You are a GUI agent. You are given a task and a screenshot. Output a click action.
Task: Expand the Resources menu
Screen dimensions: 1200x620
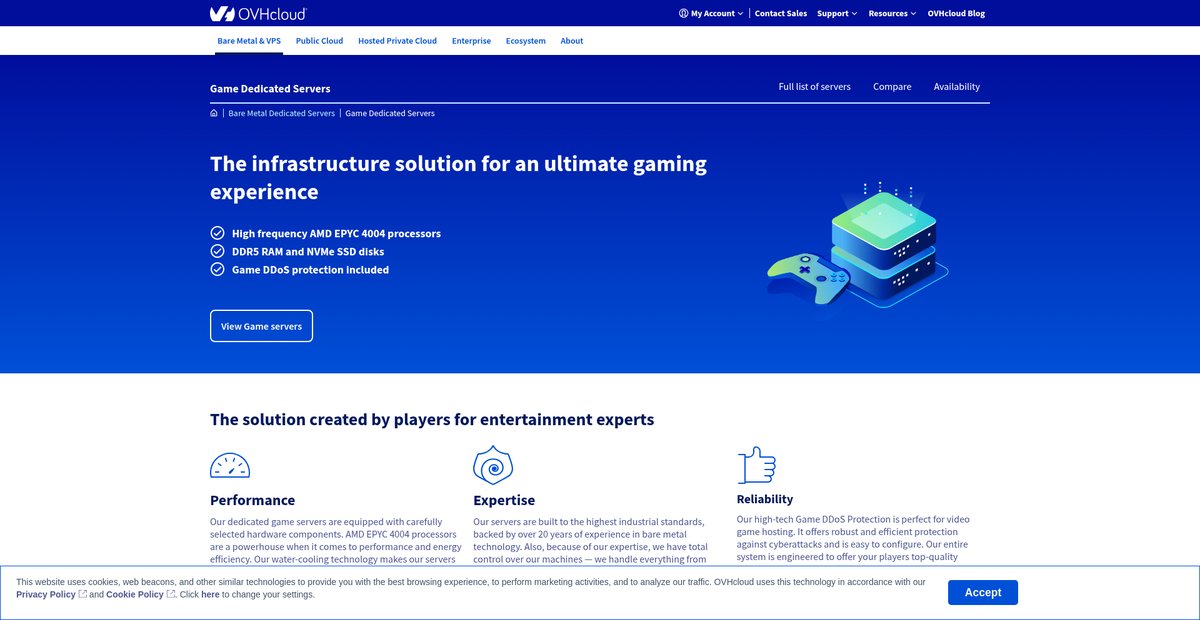892,13
